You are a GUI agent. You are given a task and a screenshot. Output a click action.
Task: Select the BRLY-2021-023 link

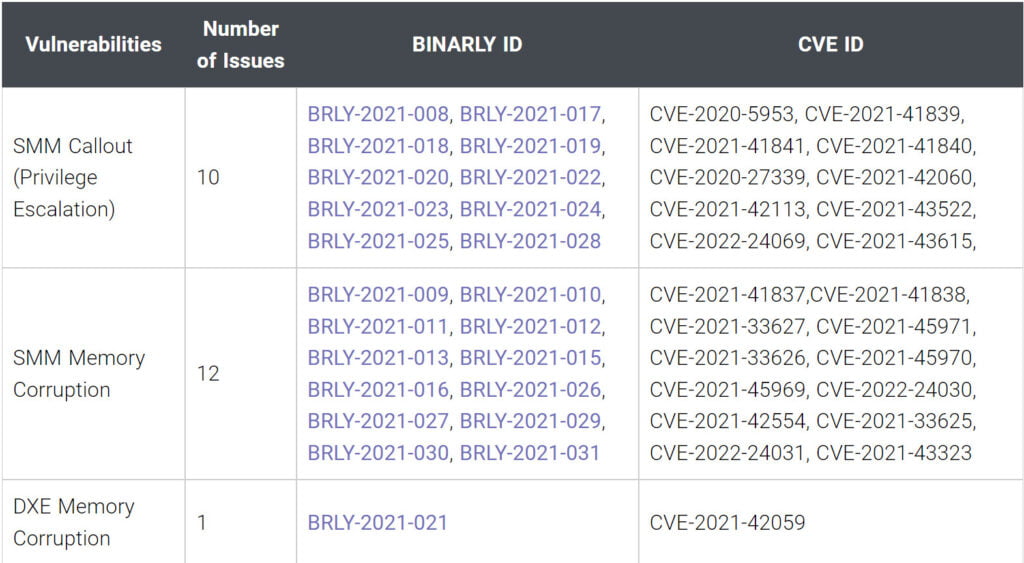click(378, 210)
